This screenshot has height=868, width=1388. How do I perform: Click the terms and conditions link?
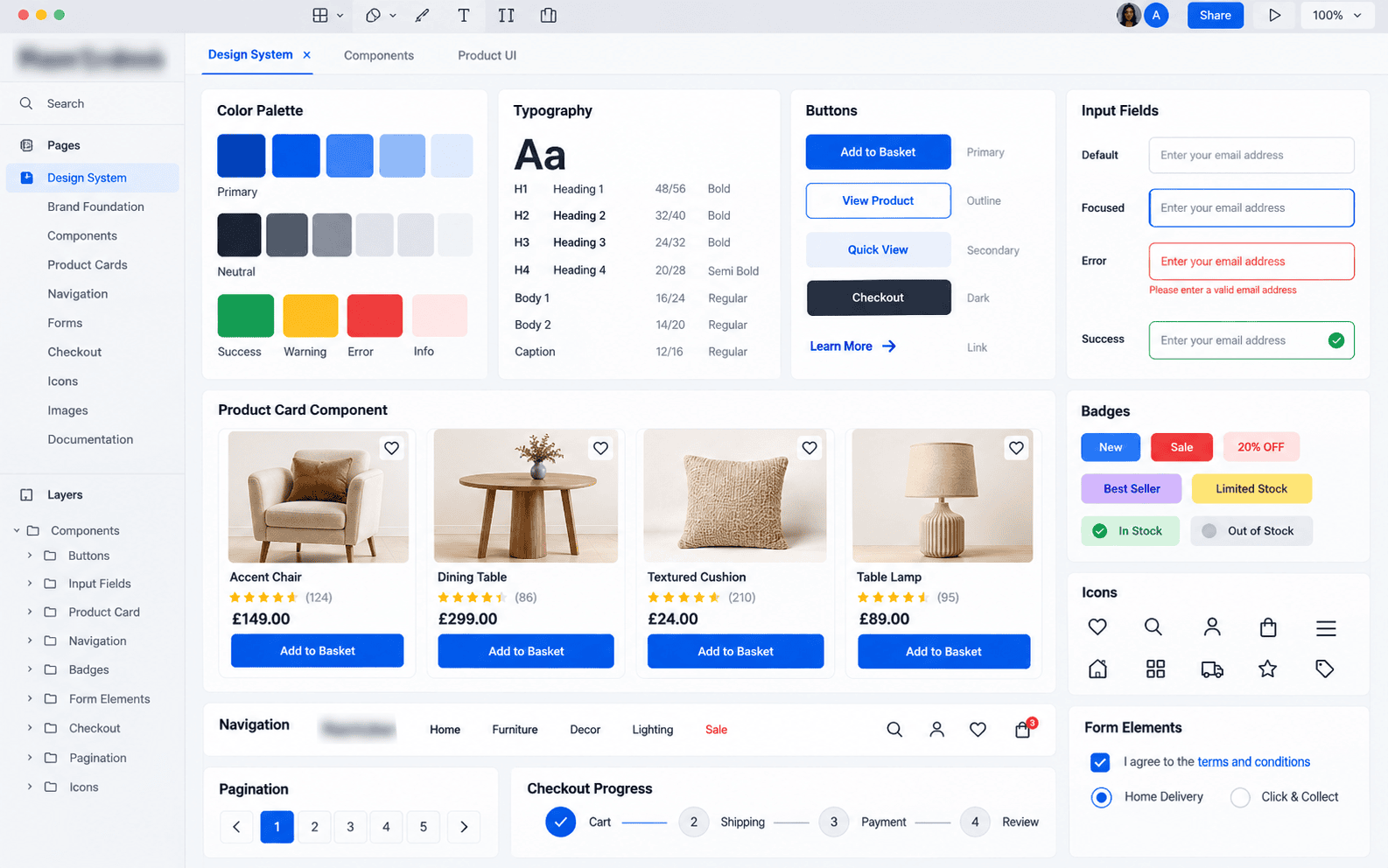point(1253,762)
